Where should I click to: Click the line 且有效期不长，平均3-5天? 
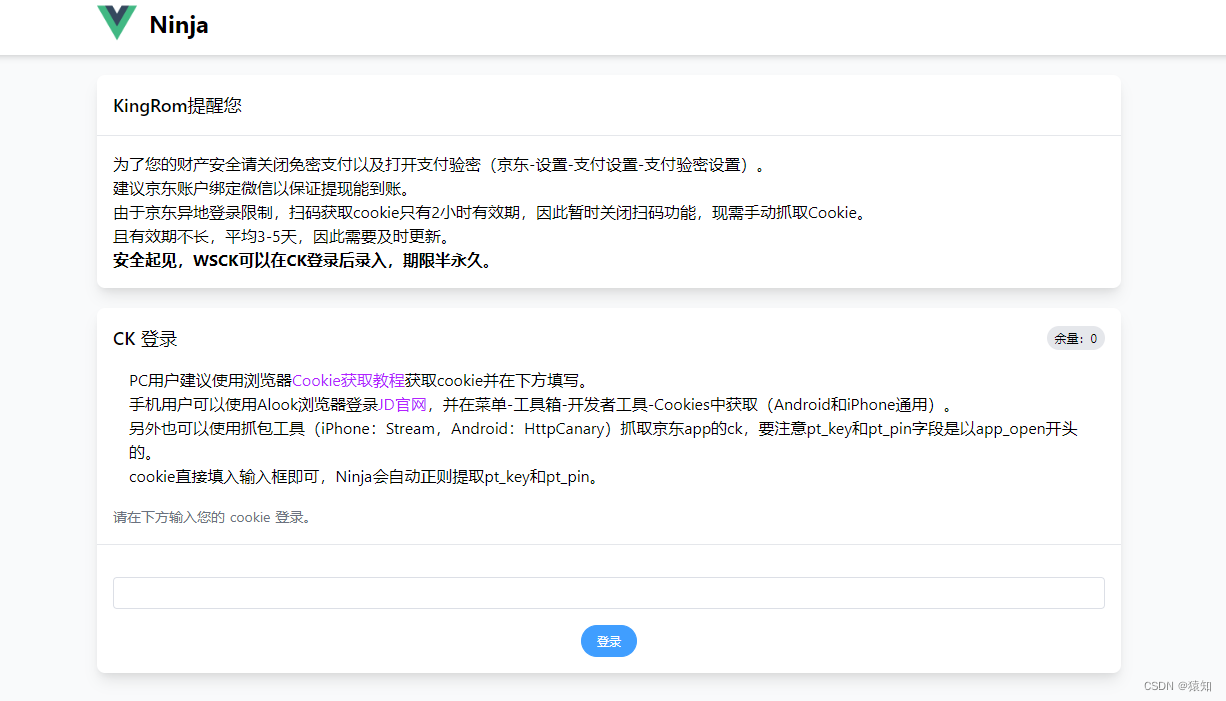pyautogui.click(x=282, y=237)
